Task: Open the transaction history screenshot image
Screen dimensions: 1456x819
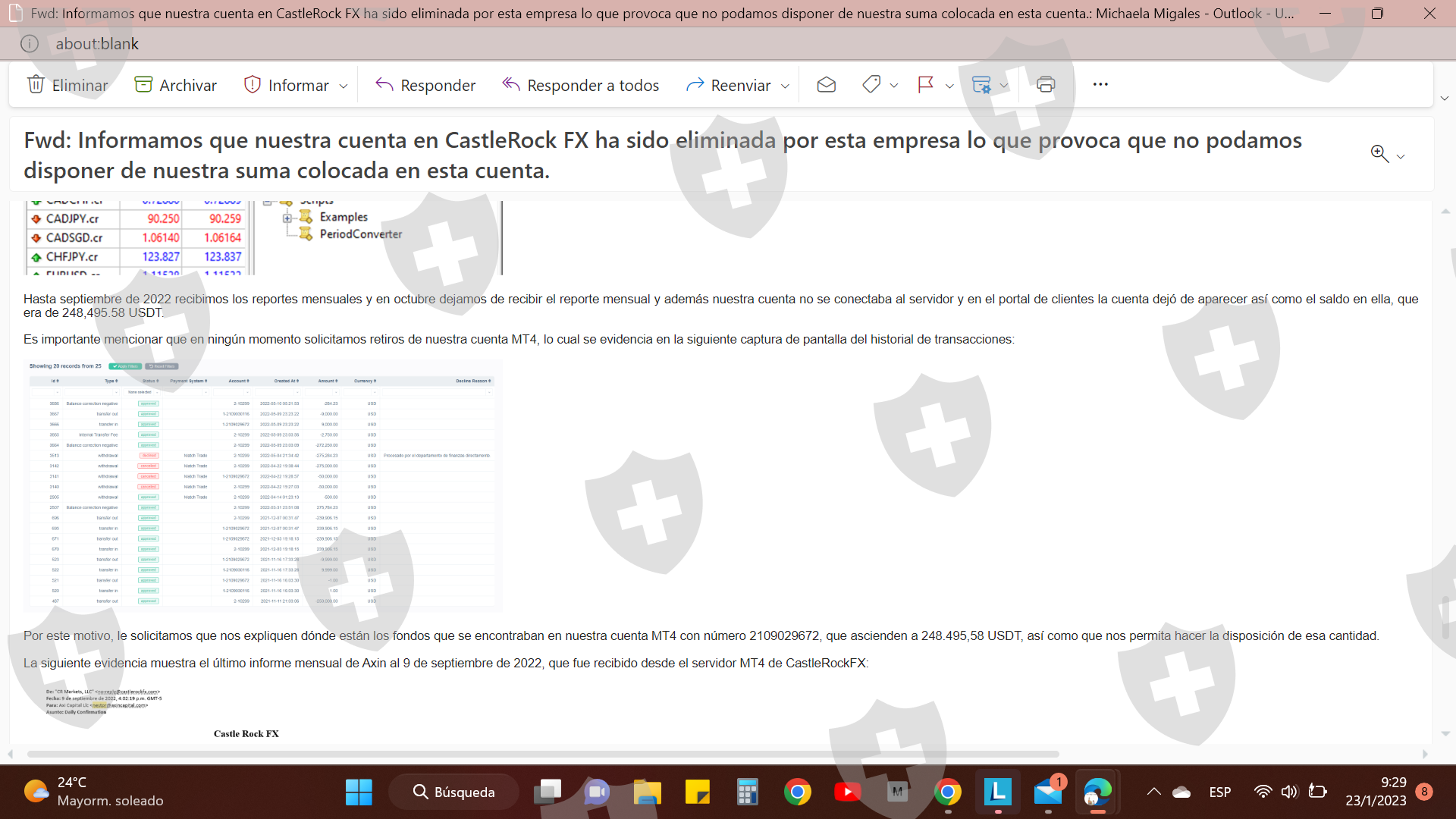Action: 262,486
